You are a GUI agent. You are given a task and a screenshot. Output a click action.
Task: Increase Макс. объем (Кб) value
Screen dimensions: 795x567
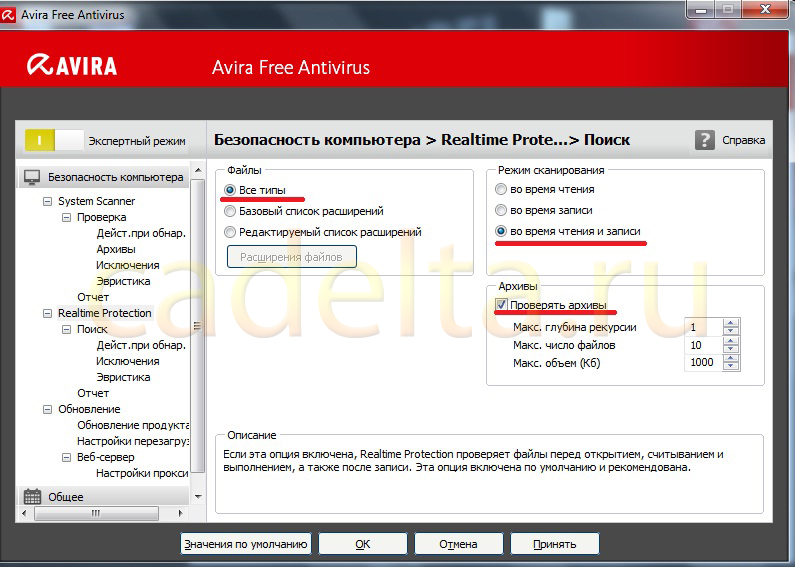click(731, 358)
